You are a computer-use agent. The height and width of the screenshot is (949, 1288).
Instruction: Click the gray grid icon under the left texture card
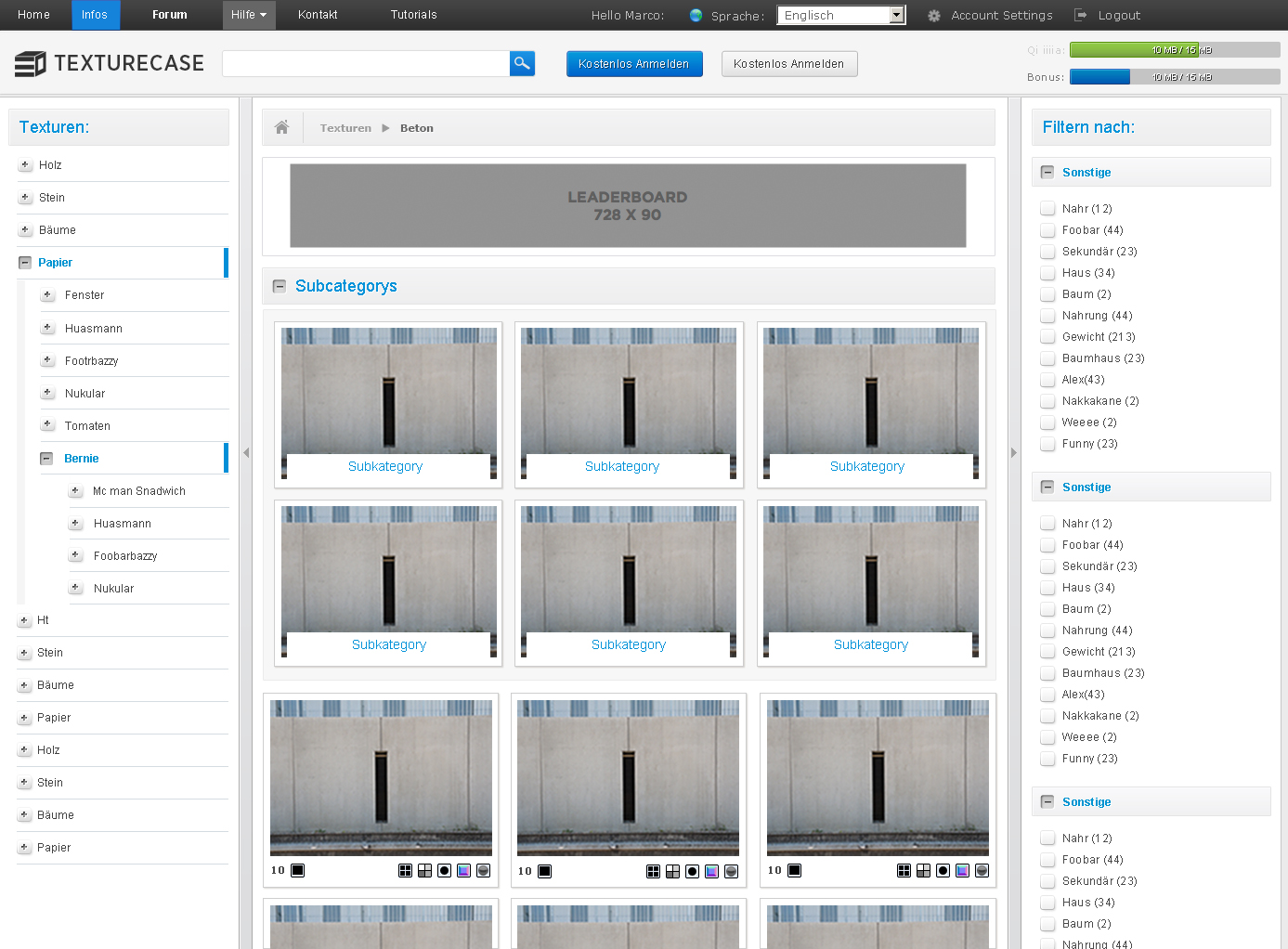point(424,870)
